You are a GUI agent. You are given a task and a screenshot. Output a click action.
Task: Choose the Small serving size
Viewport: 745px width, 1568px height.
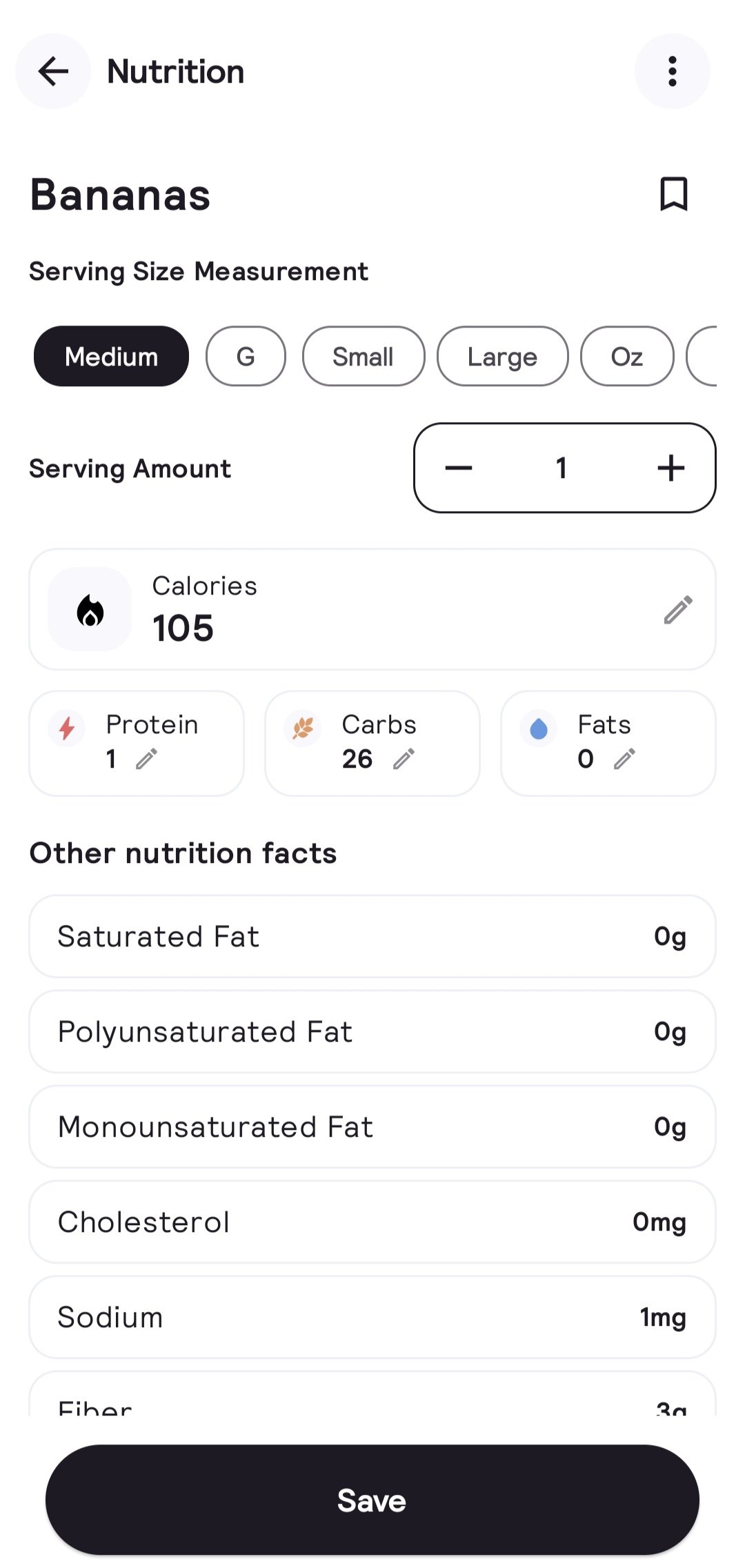tap(363, 357)
